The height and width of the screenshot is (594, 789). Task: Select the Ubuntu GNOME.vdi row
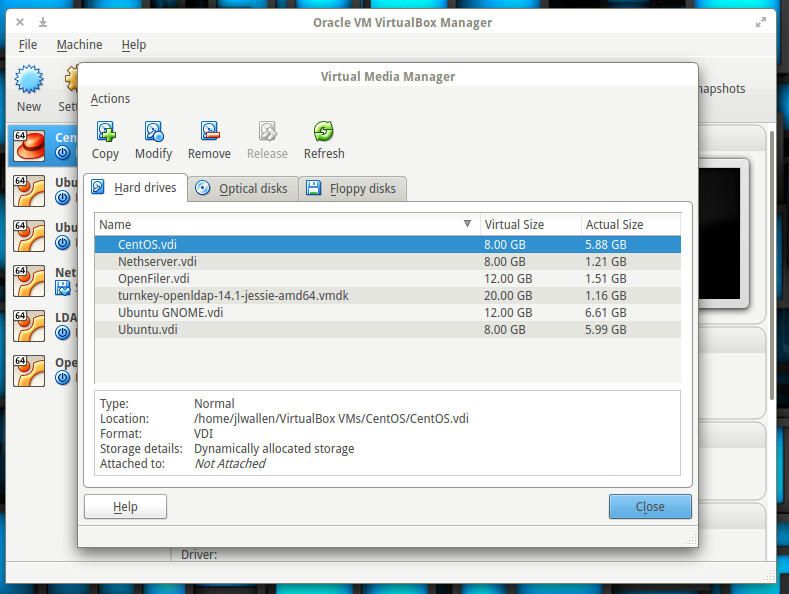point(387,313)
